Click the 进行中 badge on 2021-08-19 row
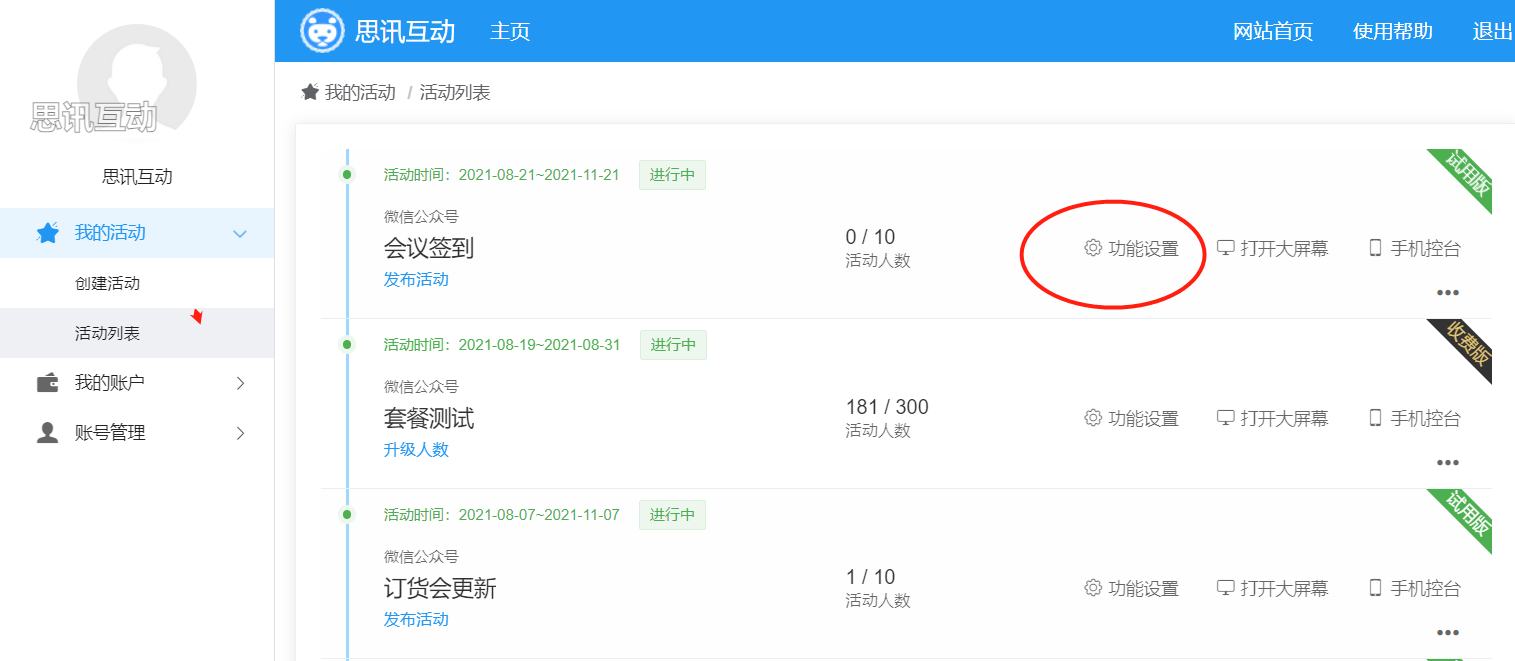1515x661 pixels. click(x=673, y=345)
